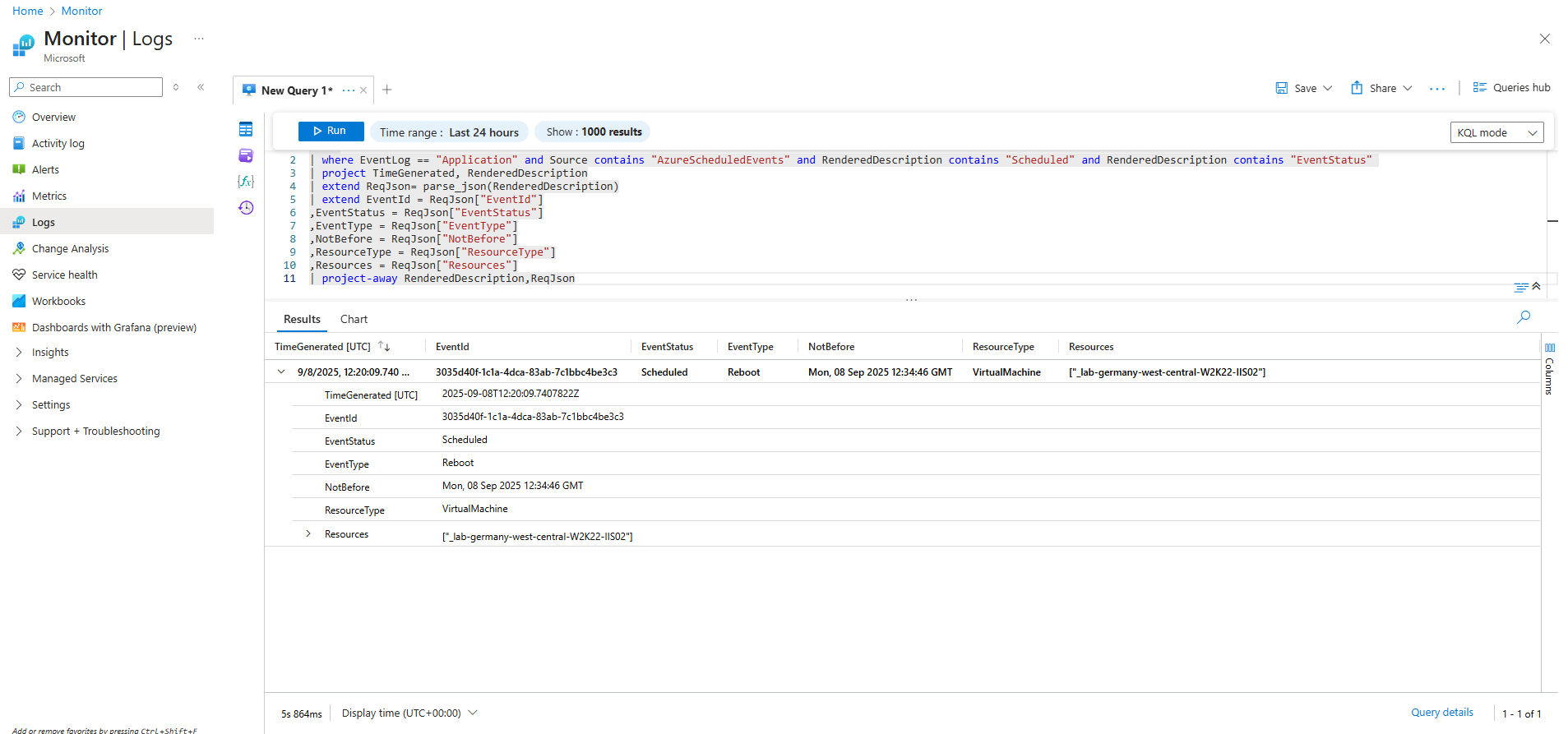Expand the Managed Services group
This screenshot has height=734, width=1568.
19,378
